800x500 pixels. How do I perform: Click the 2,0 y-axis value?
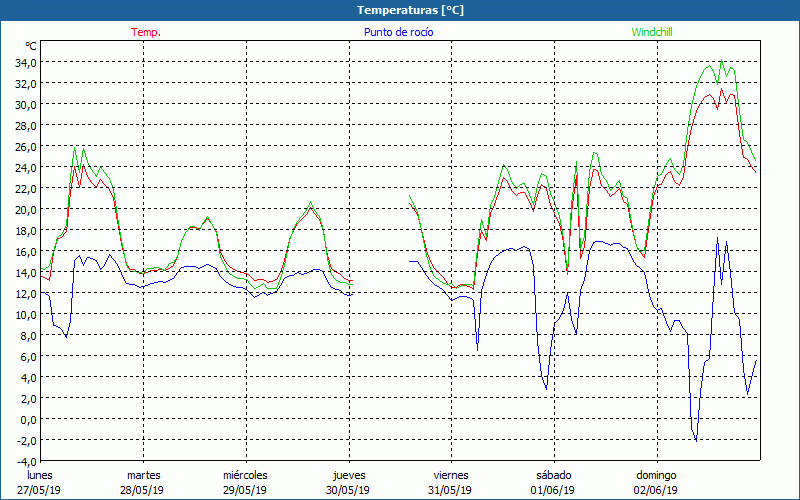coord(29,399)
